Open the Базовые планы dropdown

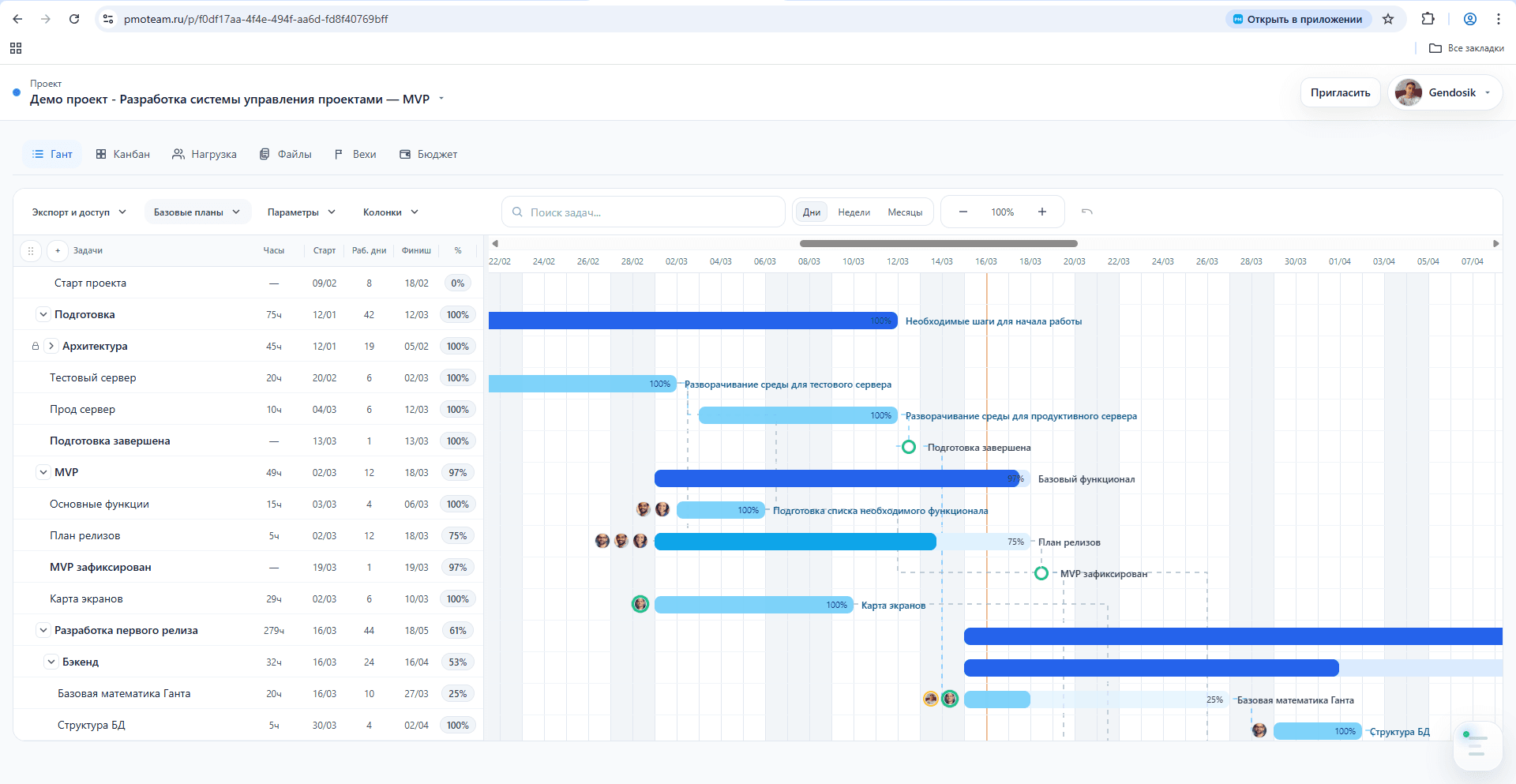(197, 212)
